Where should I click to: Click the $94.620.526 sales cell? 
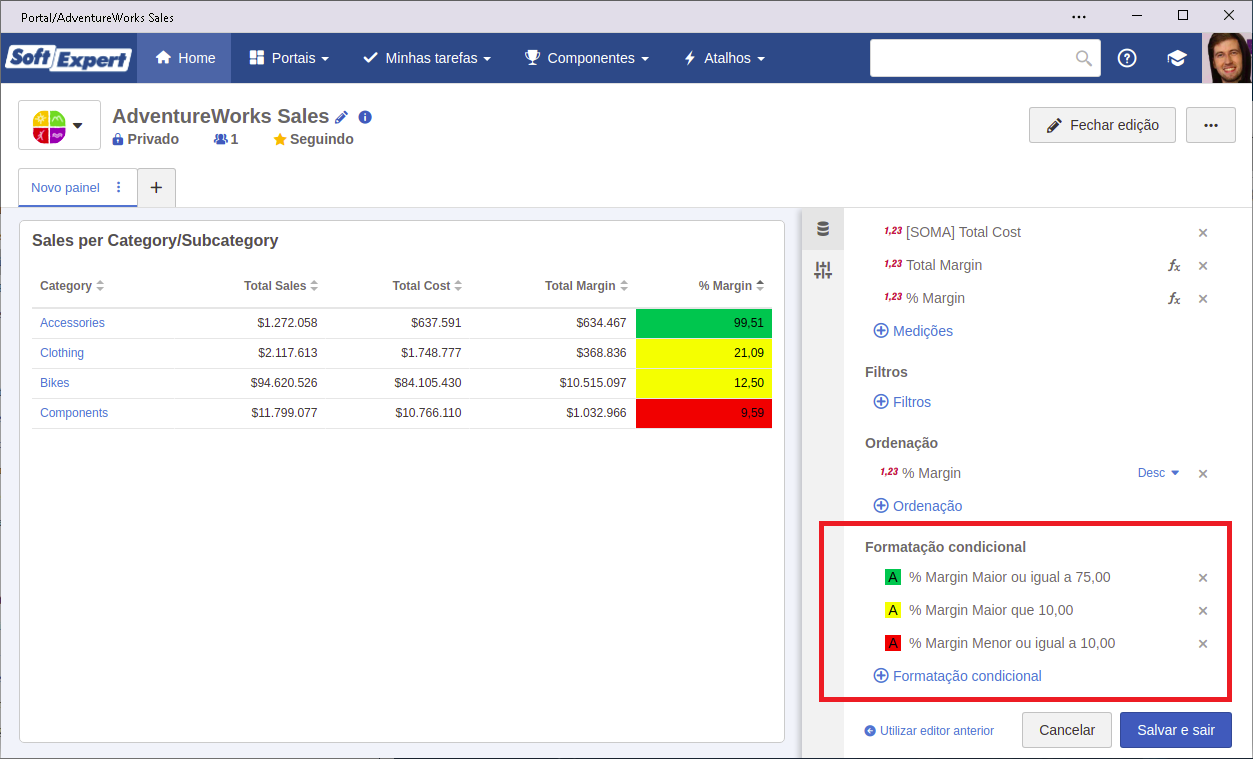click(x=284, y=383)
